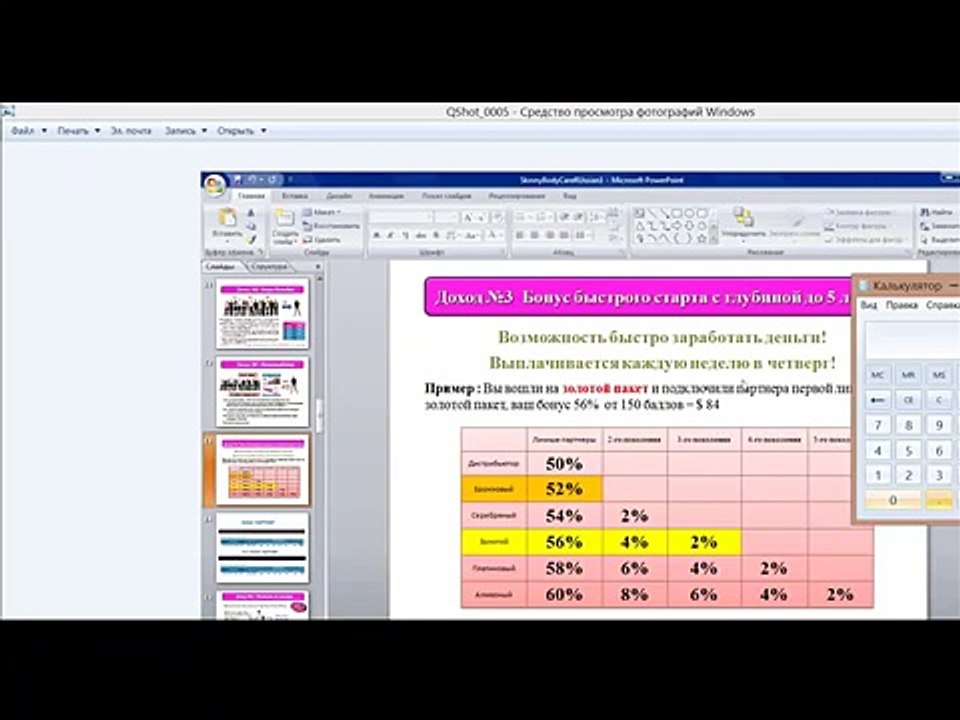Open the Макет layout dropdown
This screenshot has height=720, width=960.
coord(322,212)
